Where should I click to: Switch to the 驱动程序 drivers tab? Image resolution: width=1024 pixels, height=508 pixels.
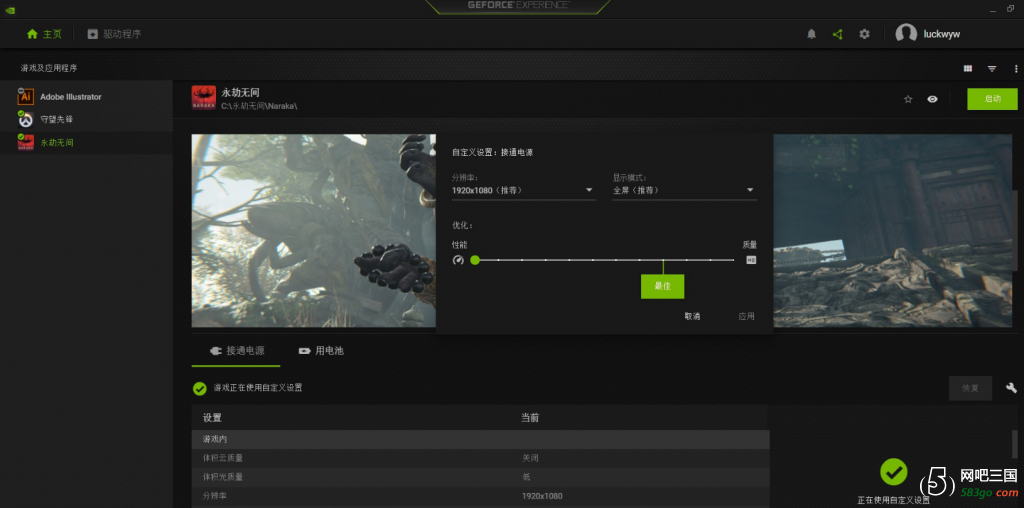click(x=114, y=34)
